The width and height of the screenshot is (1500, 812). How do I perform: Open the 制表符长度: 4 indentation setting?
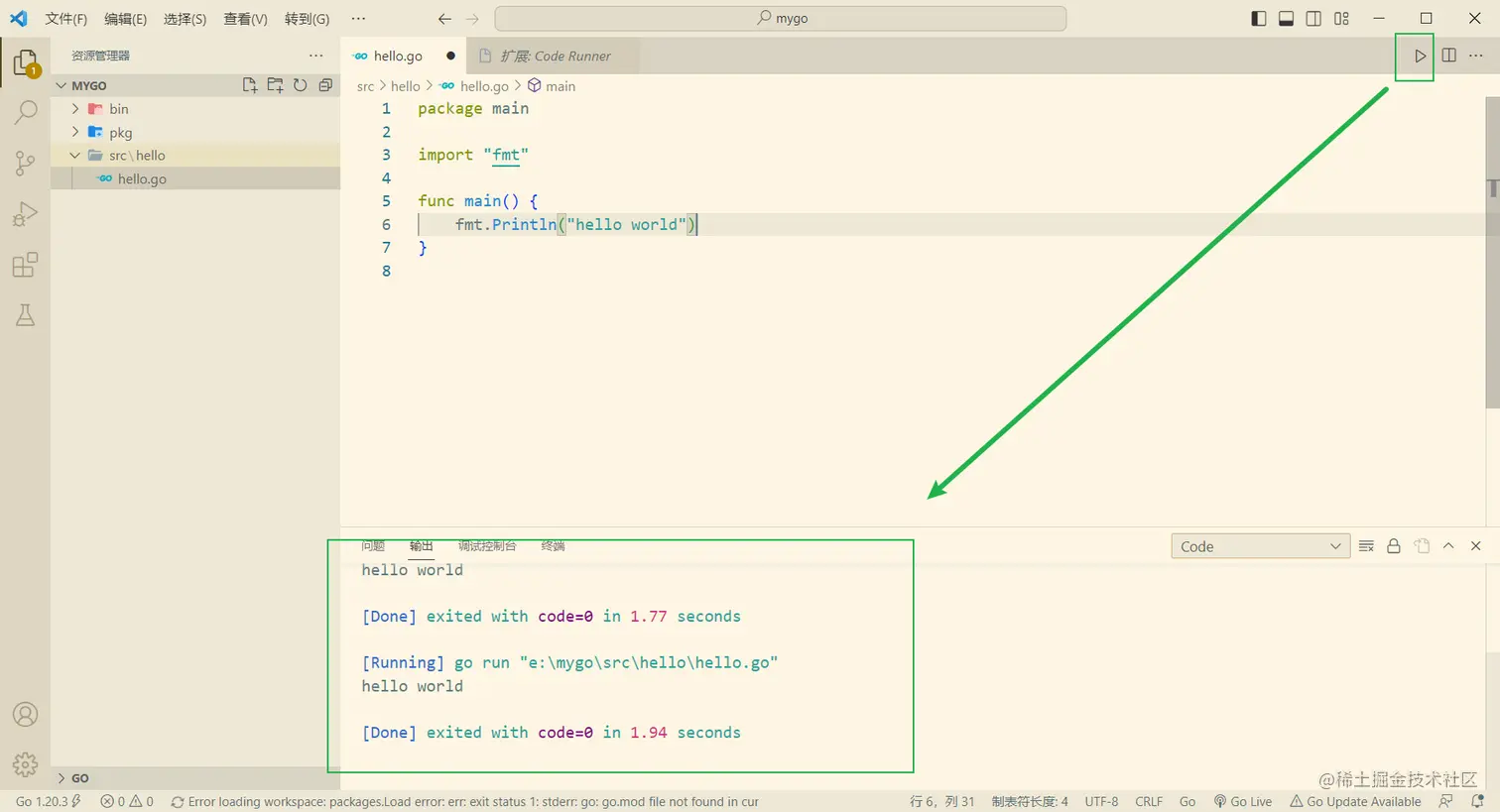tap(1030, 801)
